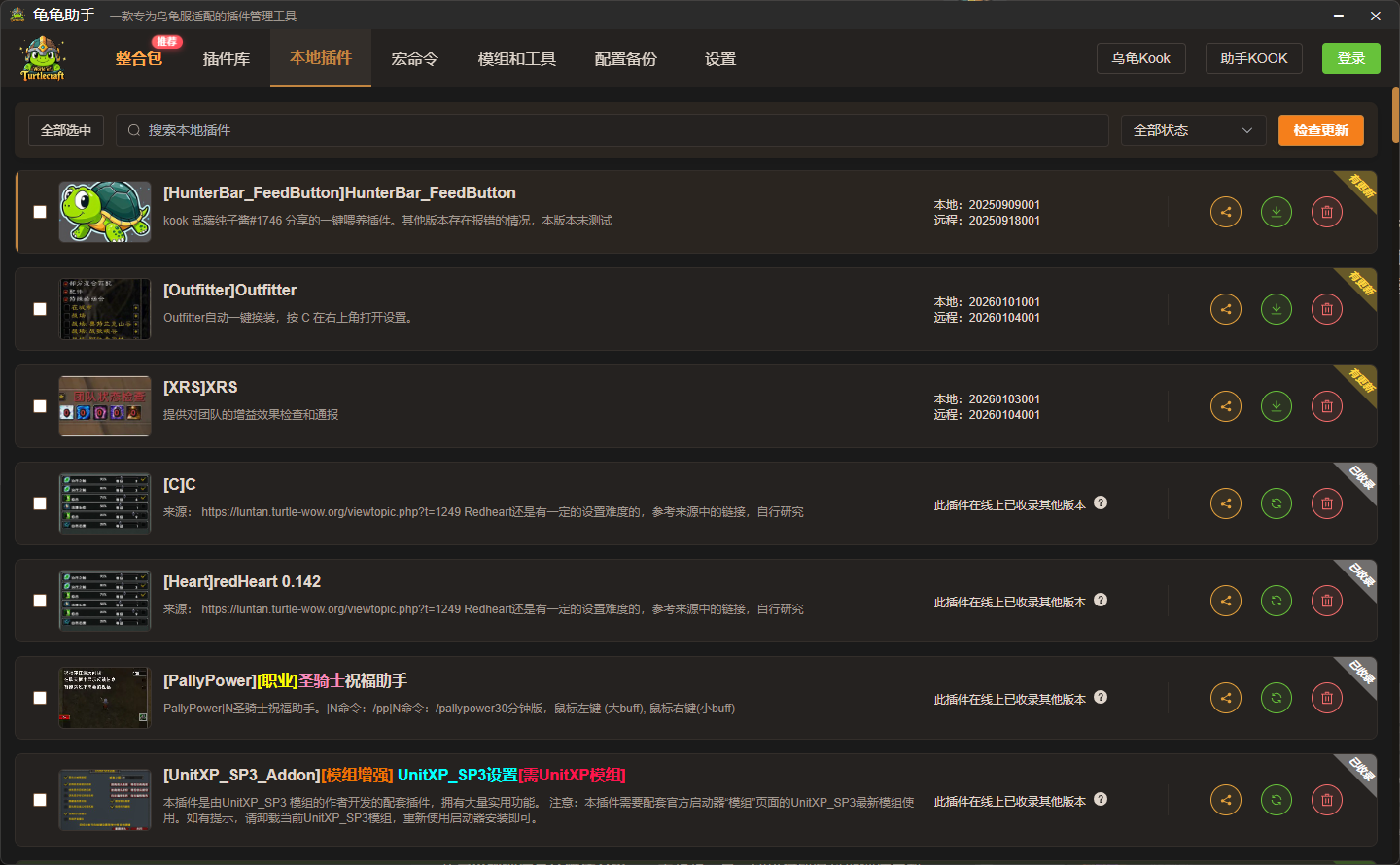This screenshot has width=1400, height=865.
Task: Focus the 搜索本地插件 search field
Action: pyautogui.click(x=612, y=130)
